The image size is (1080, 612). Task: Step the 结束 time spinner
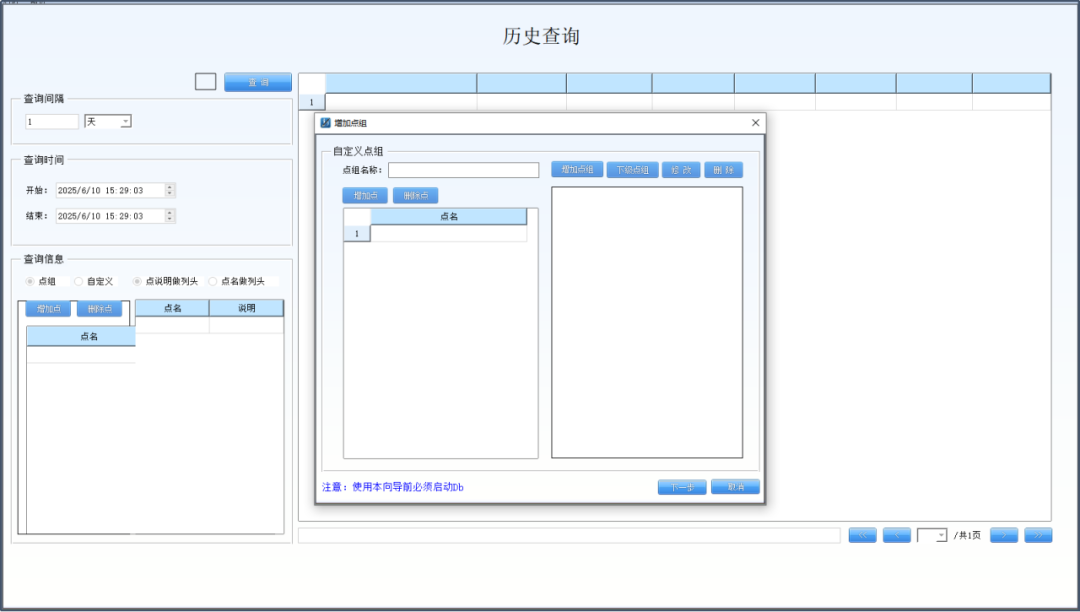coord(169,215)
